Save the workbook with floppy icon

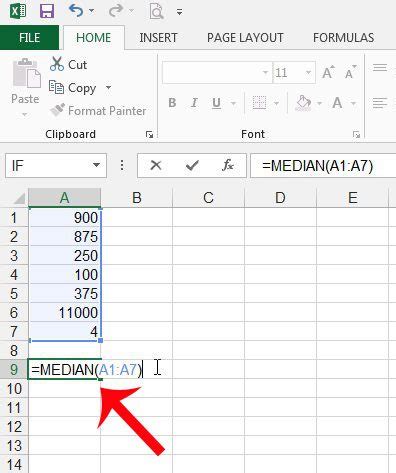pos(47,11)
